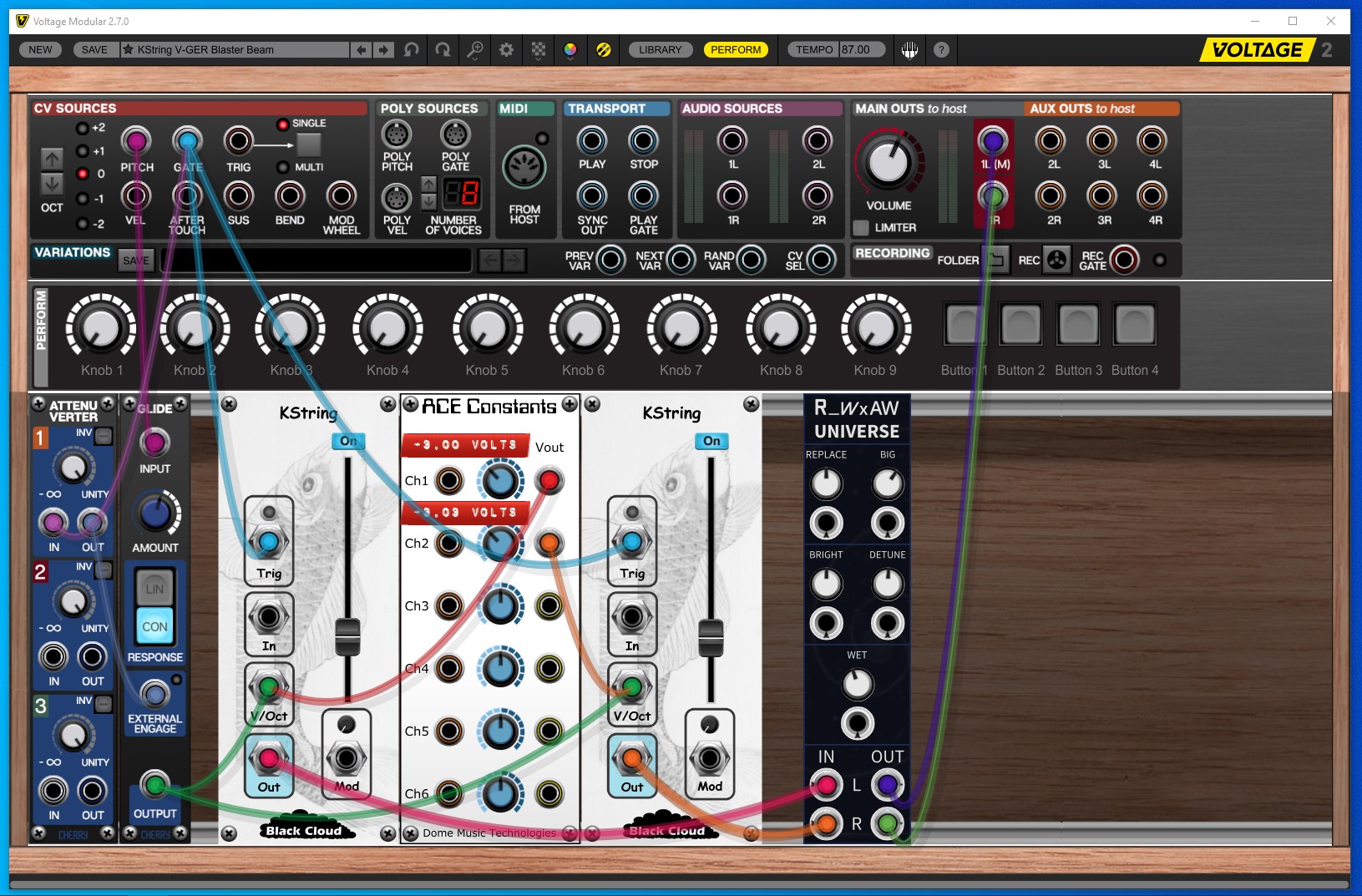This screenshot has height=896, width=1362.
Task: Select the MULTI trigger mode
Action: pos(282,167)
